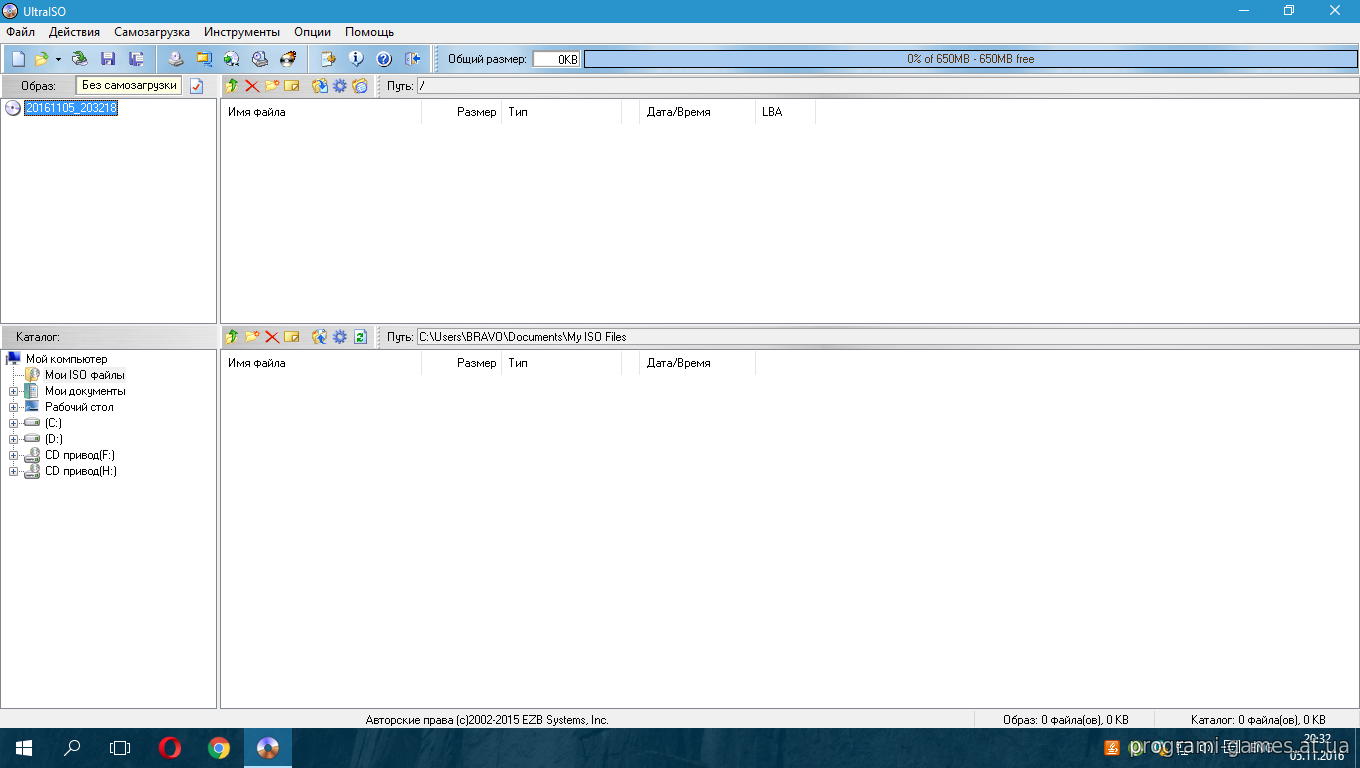Click the Mount to virtual drive icon
Image resolution: width=1360 pixels, height=768 pixels.
tap(260, 59)
